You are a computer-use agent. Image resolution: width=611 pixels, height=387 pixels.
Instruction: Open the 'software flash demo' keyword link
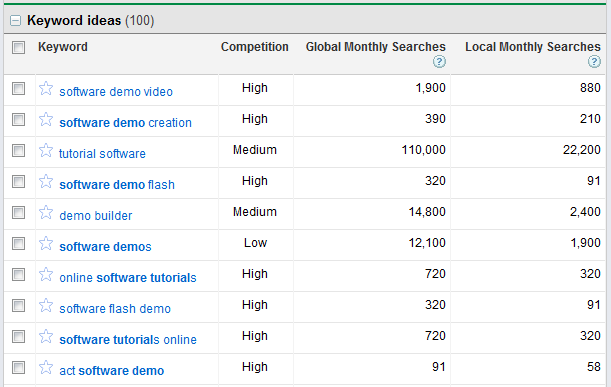(x=115, y=309)
